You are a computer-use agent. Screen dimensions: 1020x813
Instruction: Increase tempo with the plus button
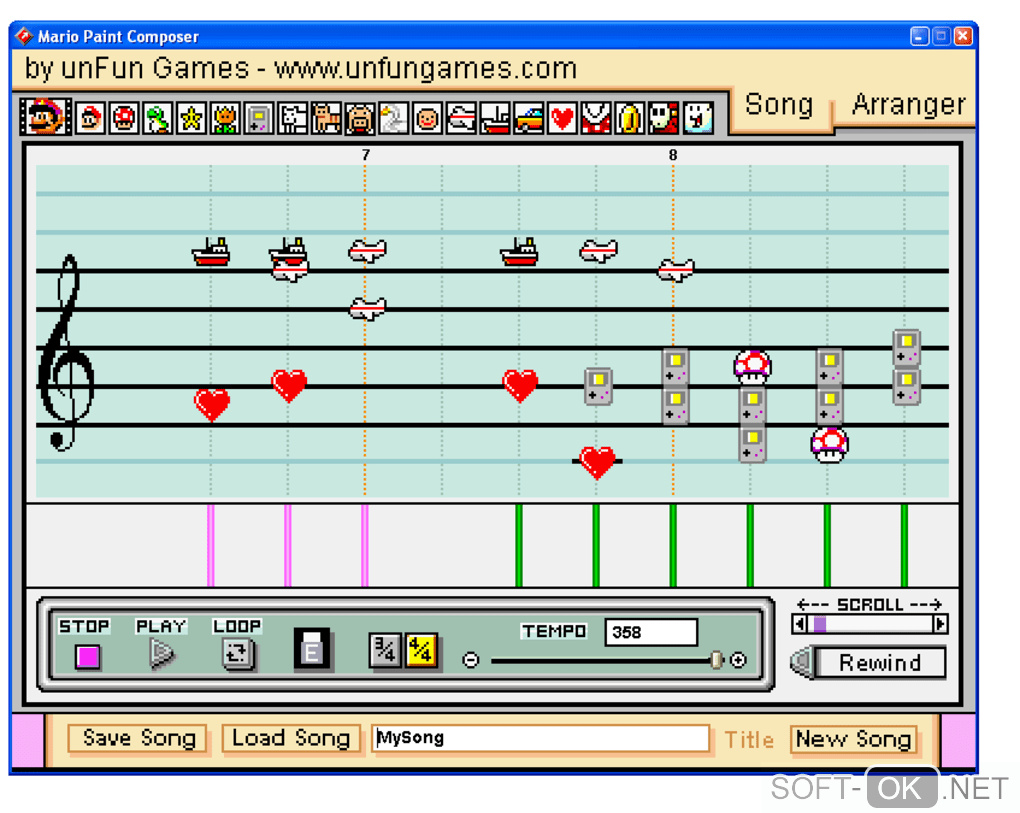(x=738, y=660)
